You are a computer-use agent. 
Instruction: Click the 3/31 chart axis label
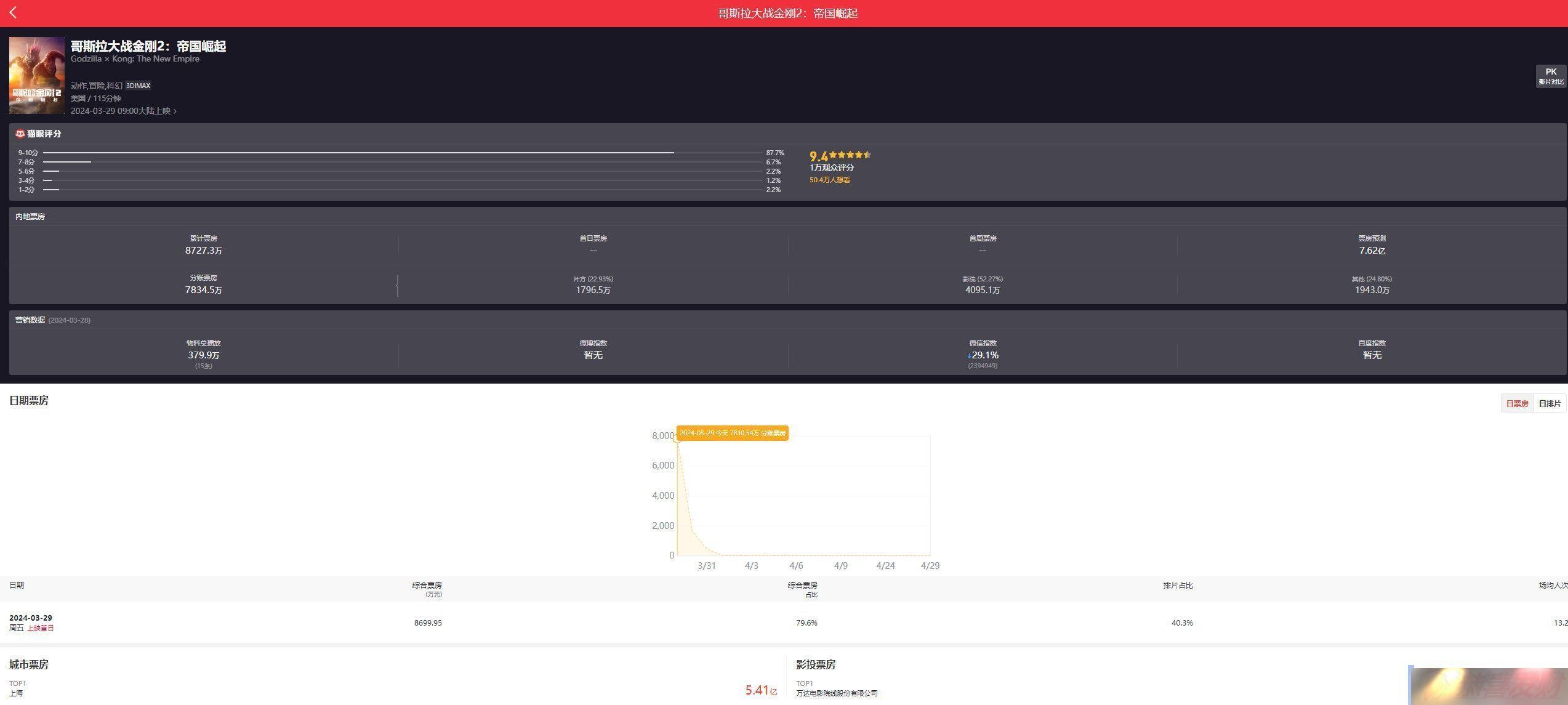click(707, 566)
